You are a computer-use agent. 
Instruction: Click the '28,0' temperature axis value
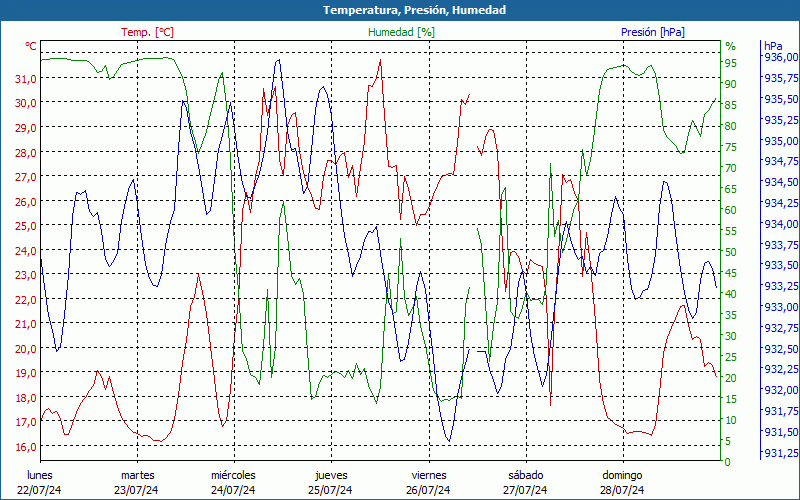pyautogui.click(x=26, y=153)
